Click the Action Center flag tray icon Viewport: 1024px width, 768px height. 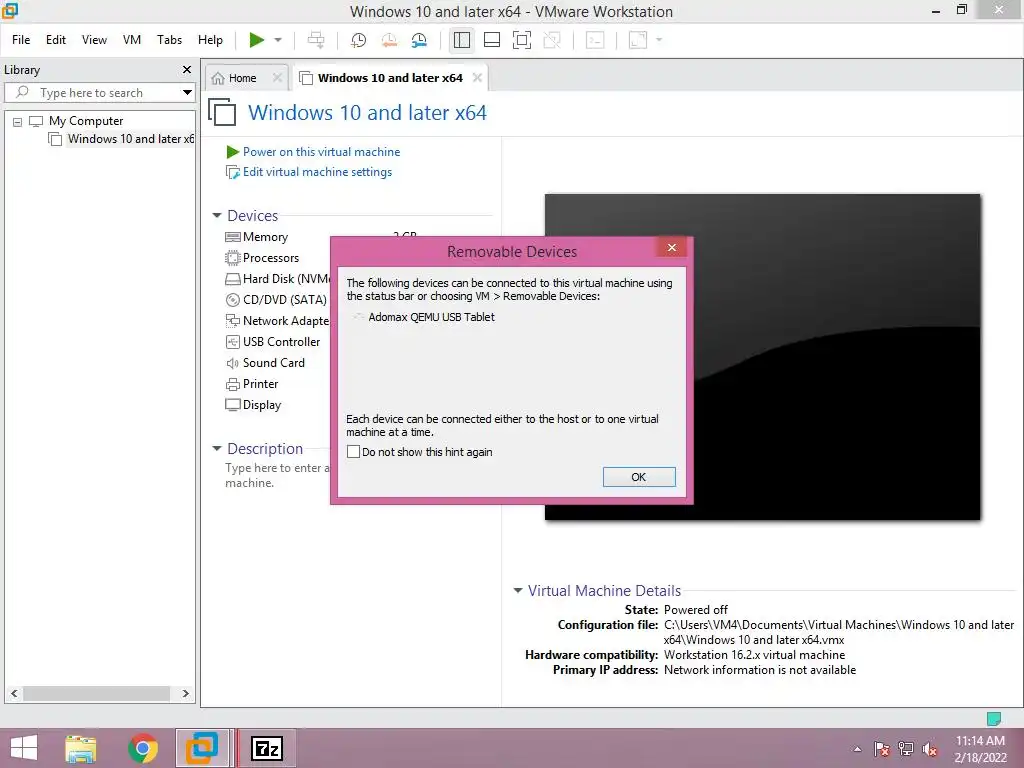point(882,749)
